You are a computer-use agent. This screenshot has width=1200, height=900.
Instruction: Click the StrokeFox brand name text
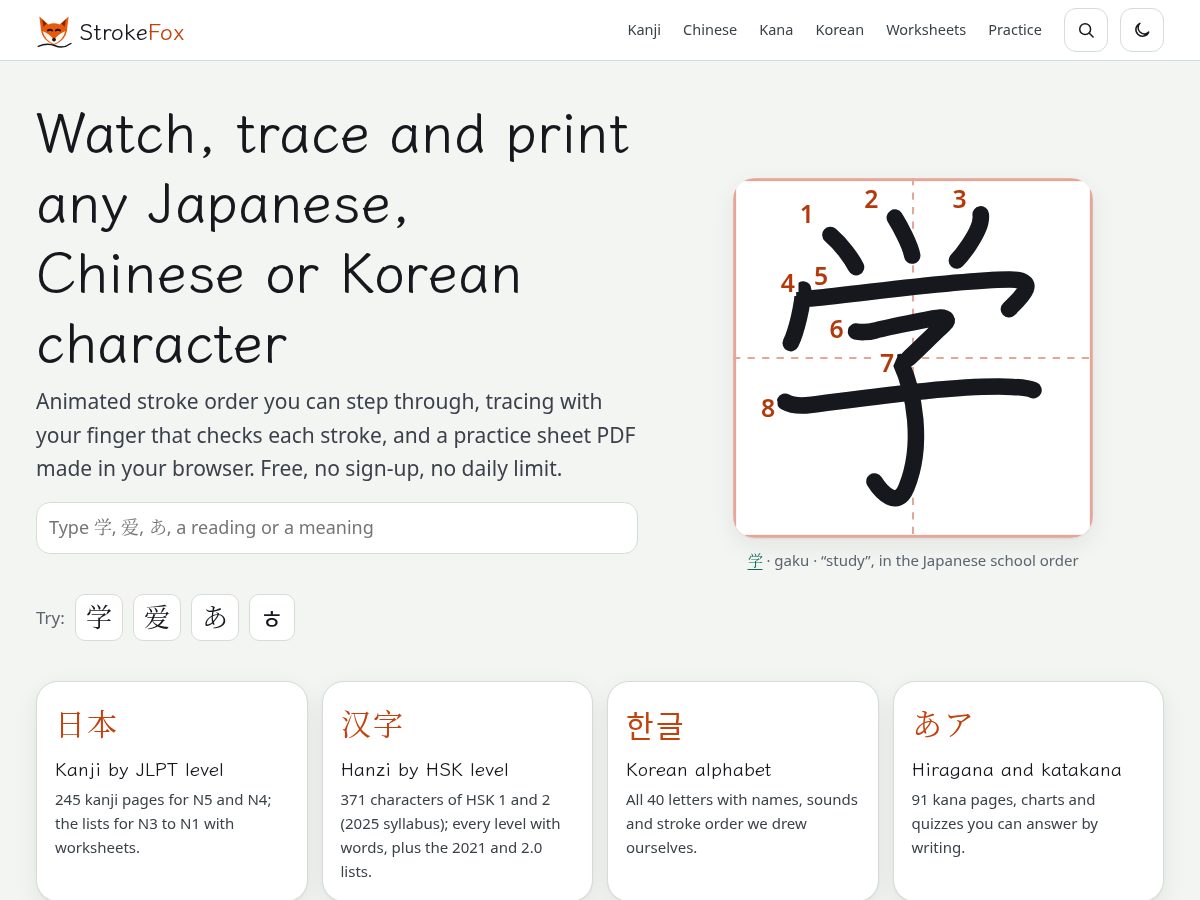coord(132,32)
